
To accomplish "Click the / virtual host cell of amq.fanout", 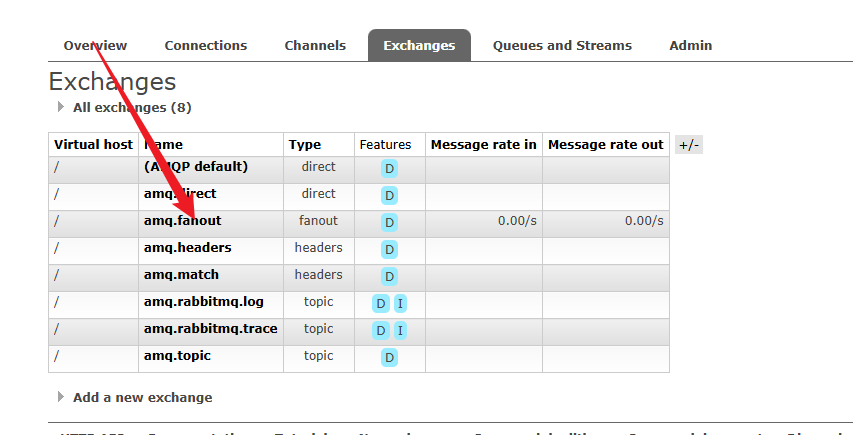I will (x=94, y=224).
